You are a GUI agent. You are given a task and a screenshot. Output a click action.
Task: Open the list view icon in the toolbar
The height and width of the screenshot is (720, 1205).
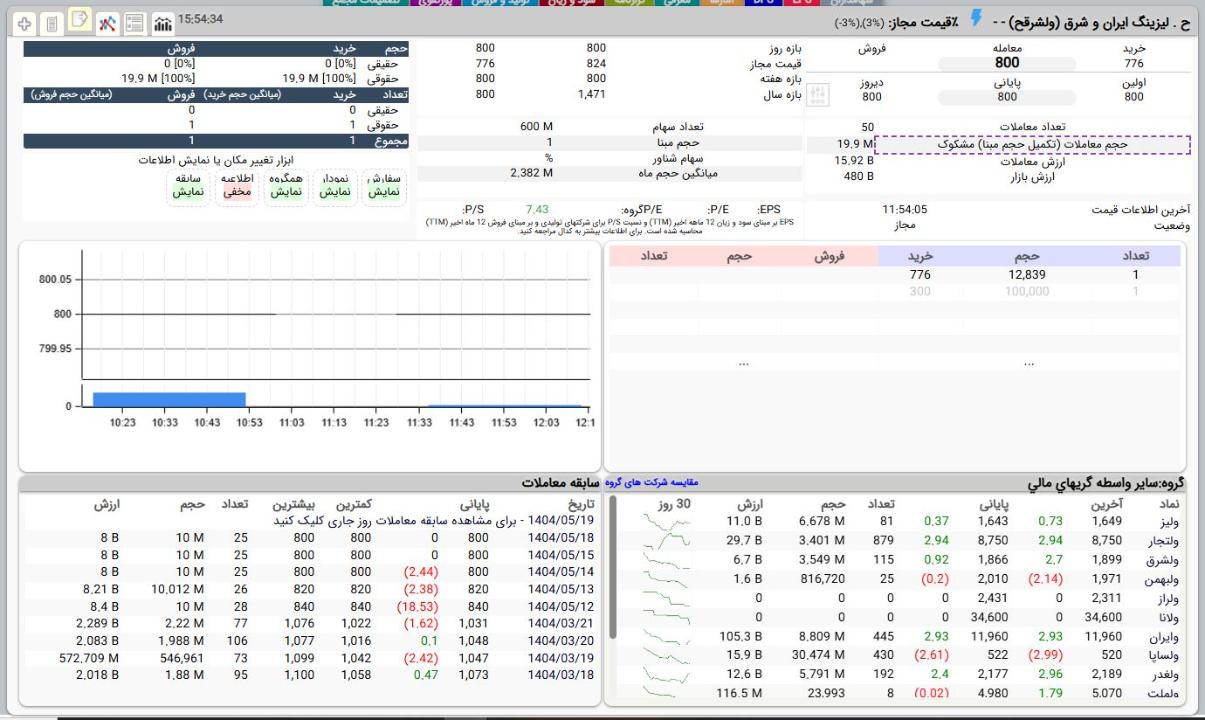pos(133,22)
